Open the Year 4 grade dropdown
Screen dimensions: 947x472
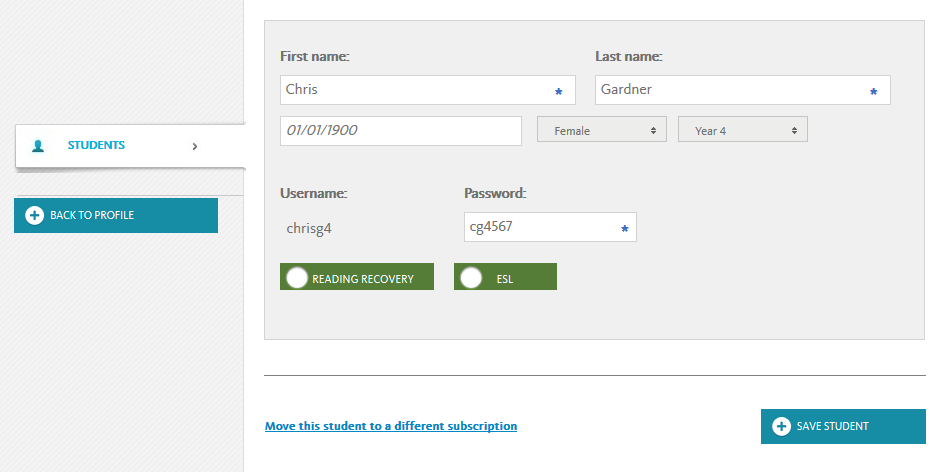point(743,129)
